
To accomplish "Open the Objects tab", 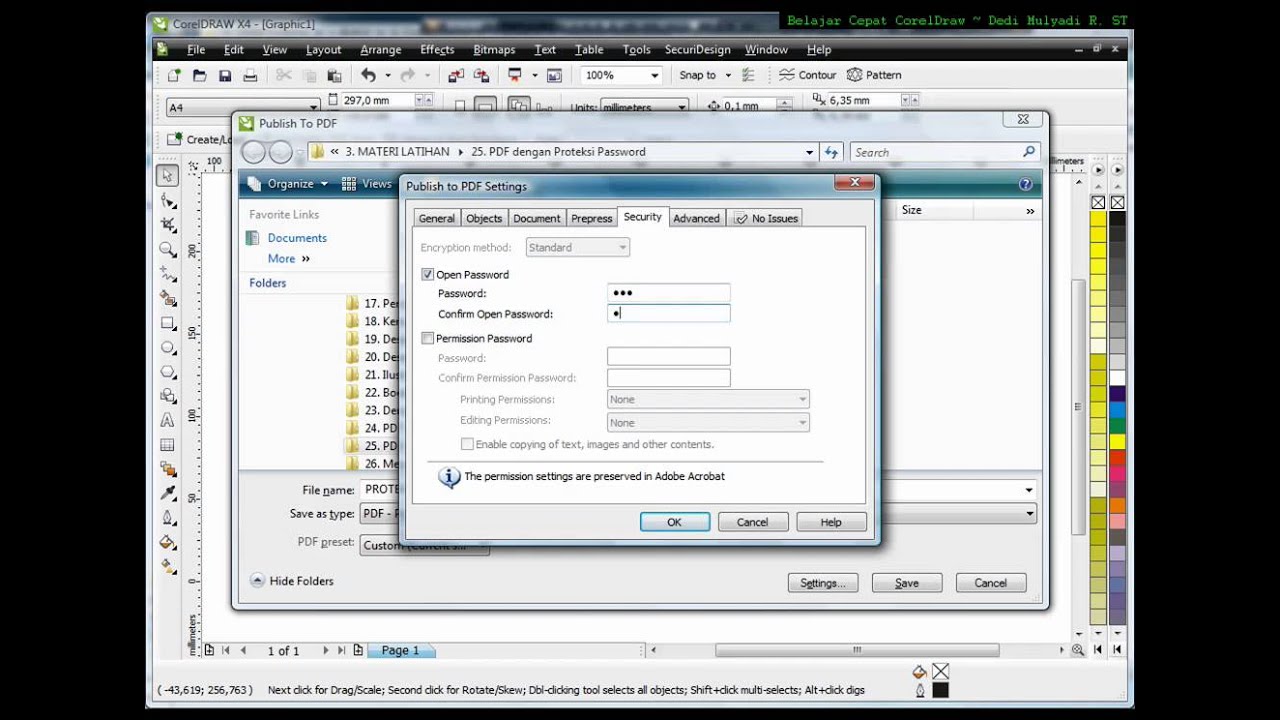I will tap(484, 218).
